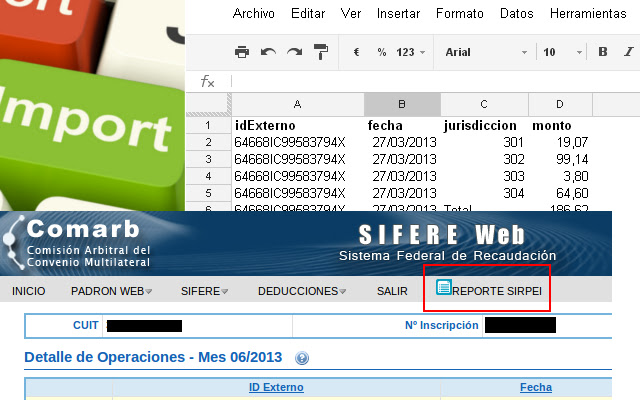The width and height of the screenshot is (640, 400).
Task: Open the Herramientas menu
Action: (588, 13)
